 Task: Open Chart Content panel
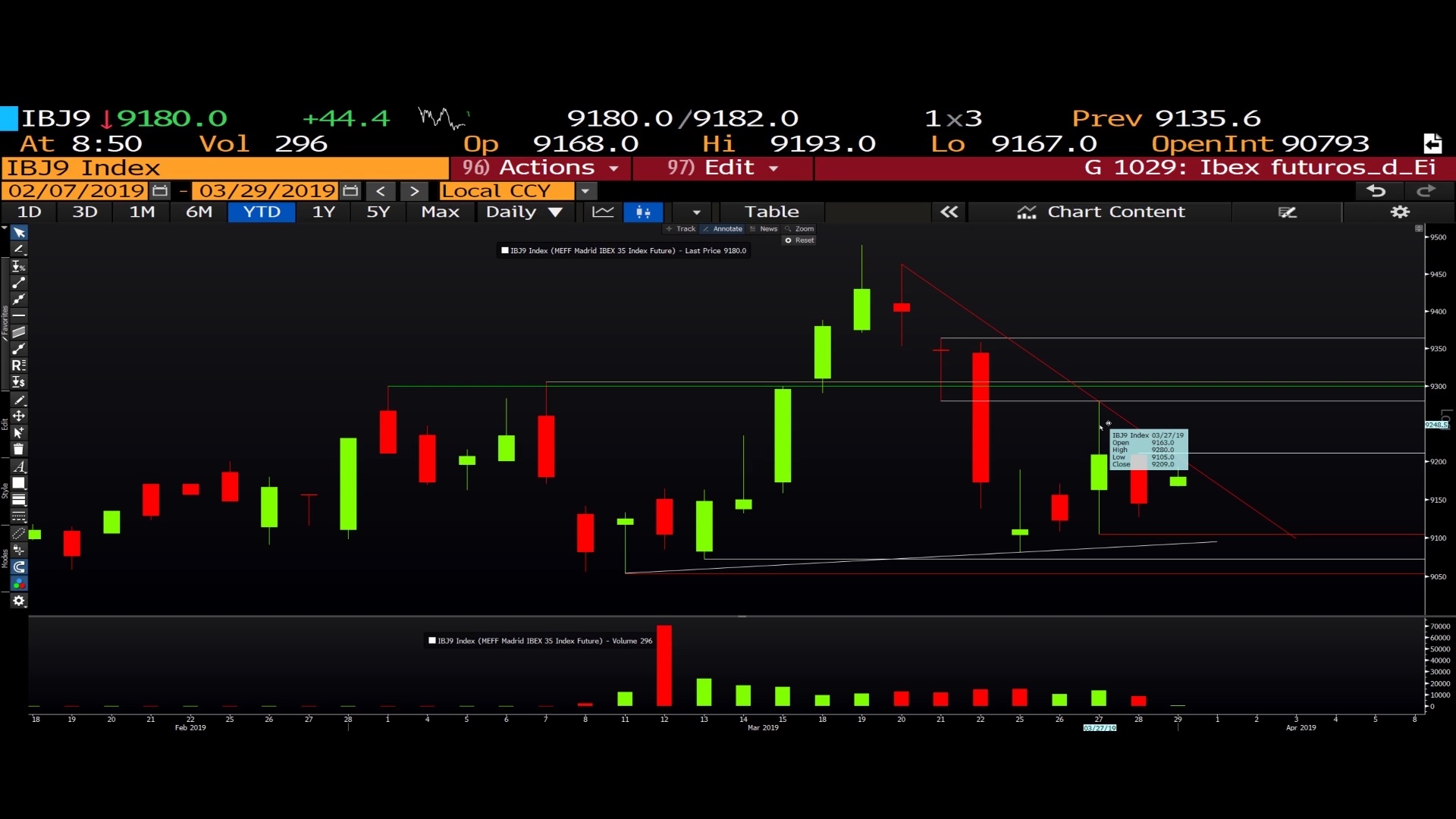click(x=1100, y=212)
